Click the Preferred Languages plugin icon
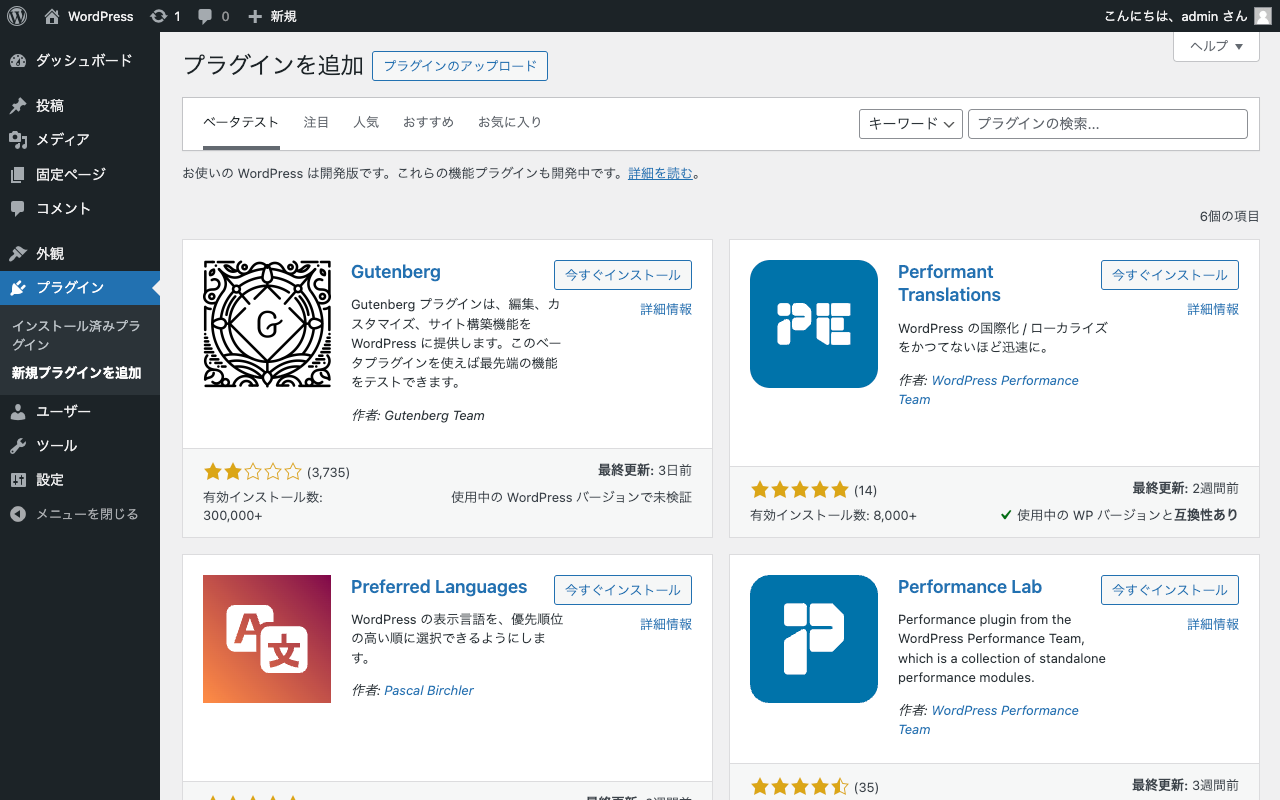Viewport: 1280px width, 800px height. tap(267, 639)
